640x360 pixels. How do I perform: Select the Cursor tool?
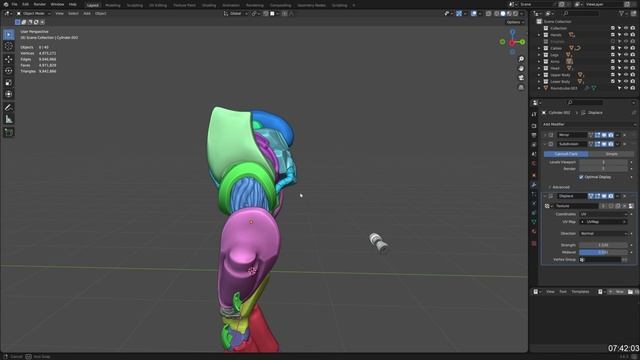point(9,46)
